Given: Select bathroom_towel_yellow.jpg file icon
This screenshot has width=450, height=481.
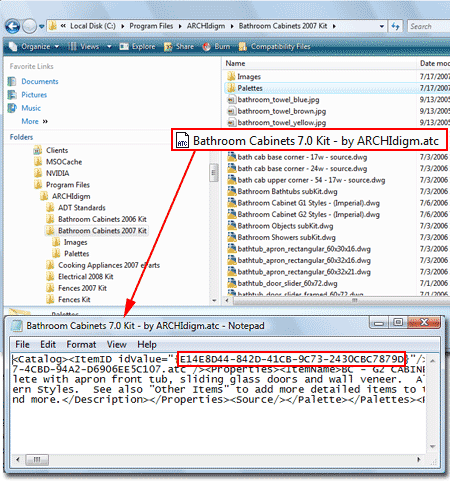Looking at the screenshot, I should 231,123.
